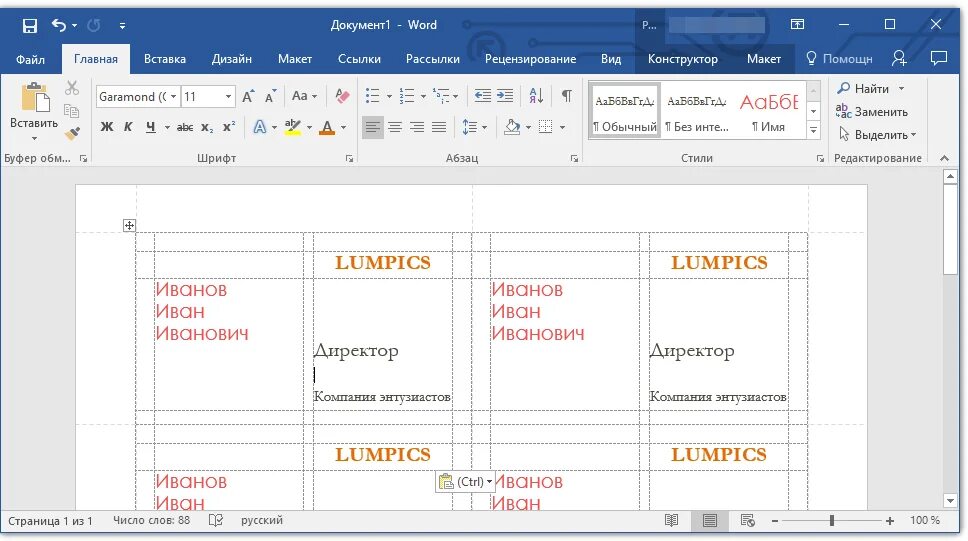
Task: Copy selection with the copy icon
Action: pos(72,111)
